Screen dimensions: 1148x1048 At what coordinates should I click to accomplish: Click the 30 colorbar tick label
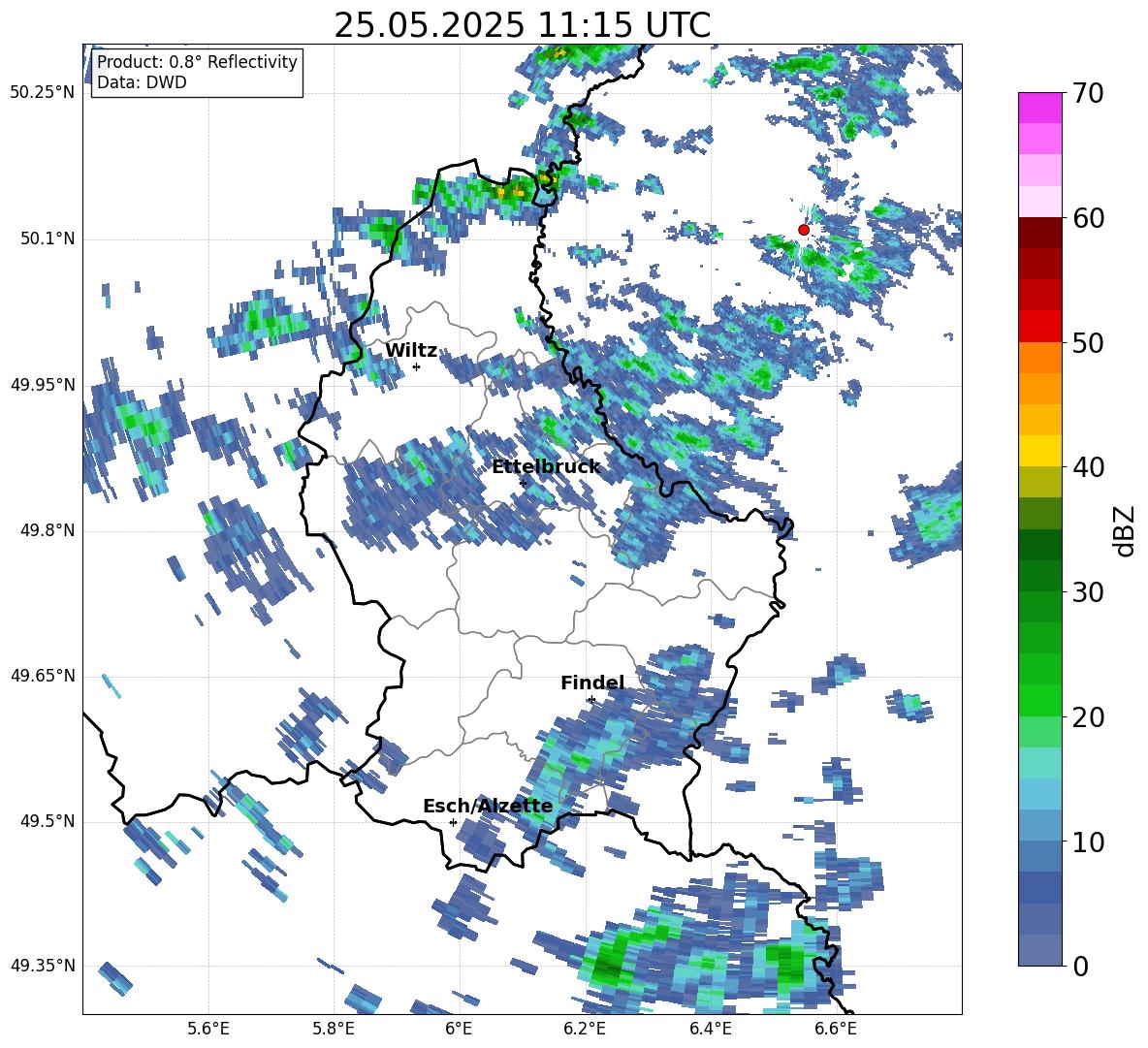point(1088,592)
